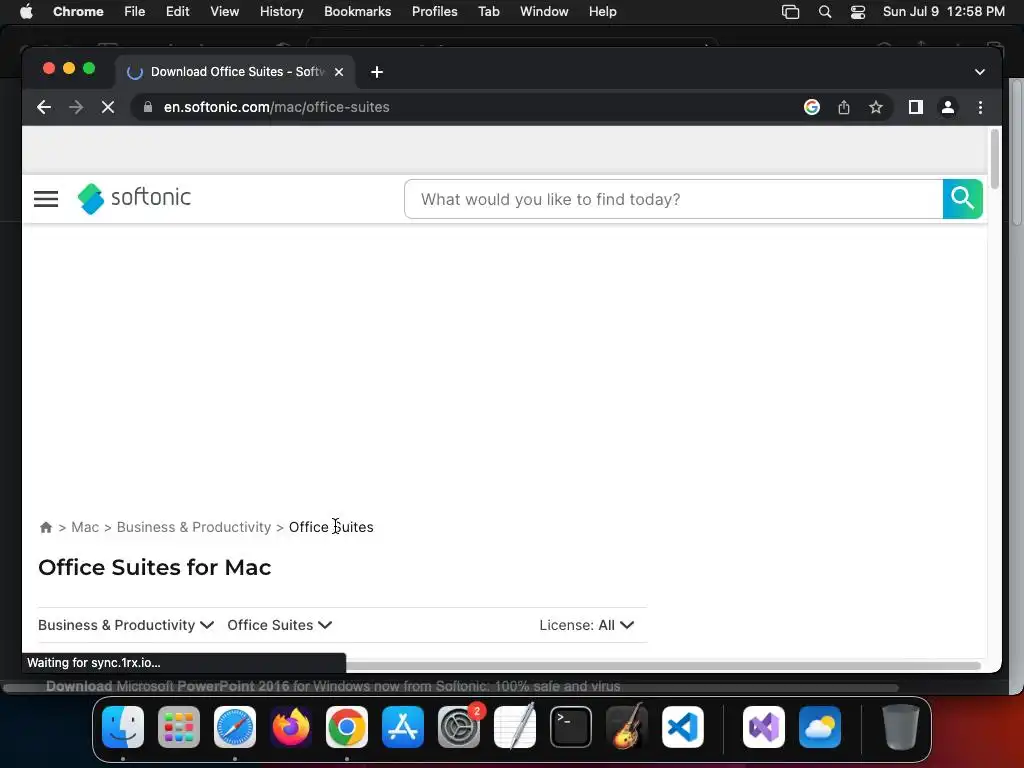Screen dimensions: 1024x768
Task: Open the Edit menu
Action: coord(177,12)
